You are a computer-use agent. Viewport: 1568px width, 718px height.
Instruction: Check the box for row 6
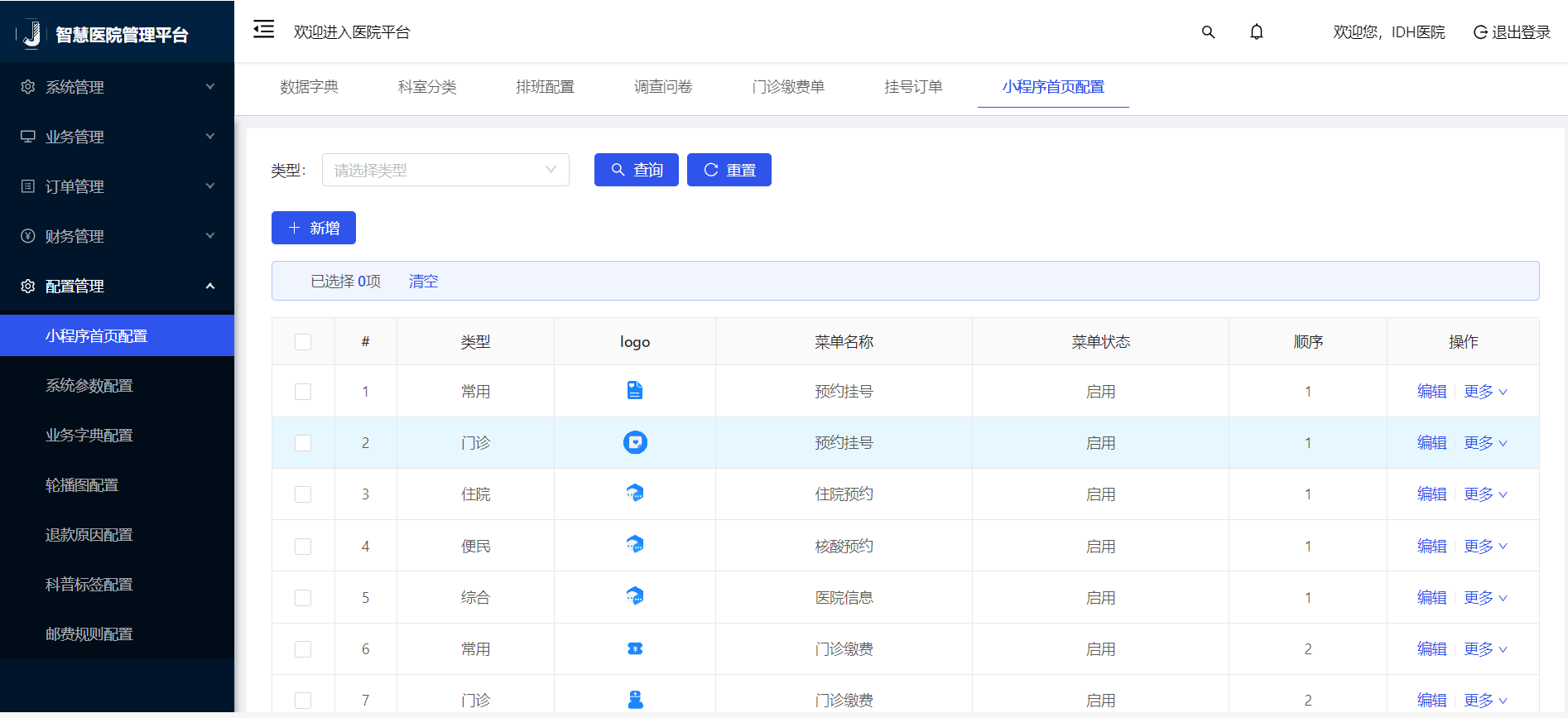[303, 649]
